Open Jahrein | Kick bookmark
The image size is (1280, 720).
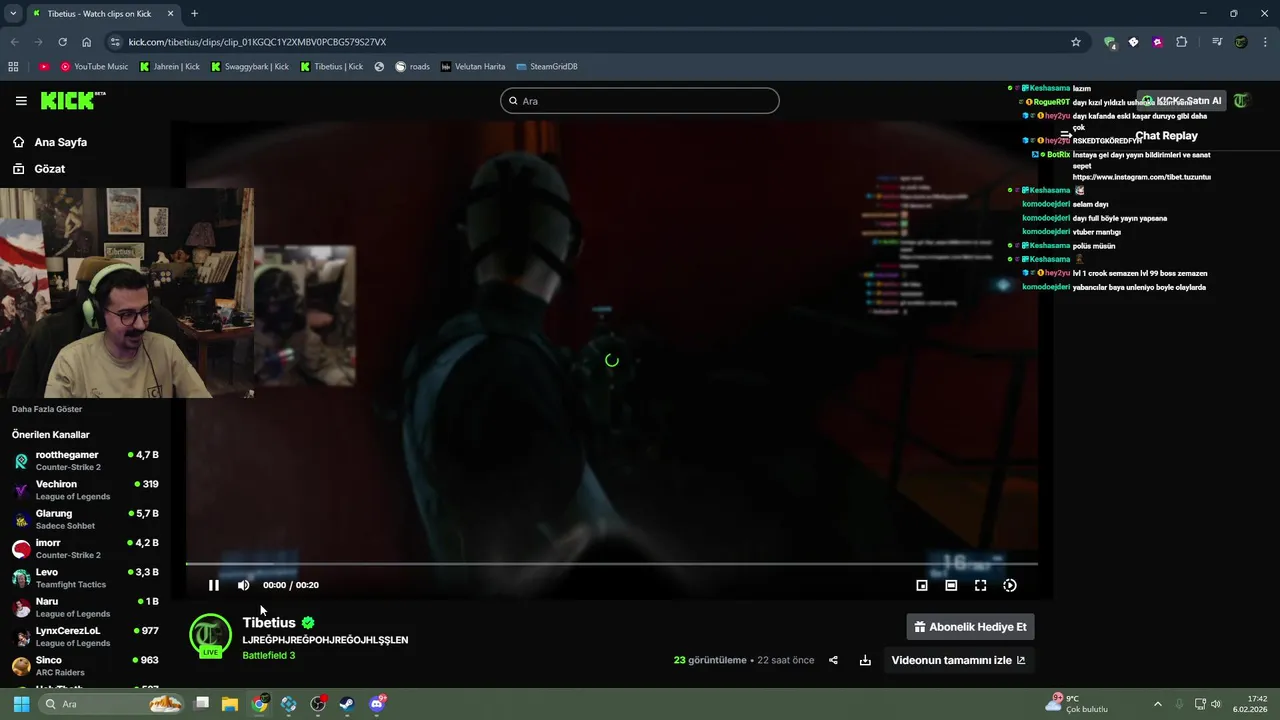[169, 67]
